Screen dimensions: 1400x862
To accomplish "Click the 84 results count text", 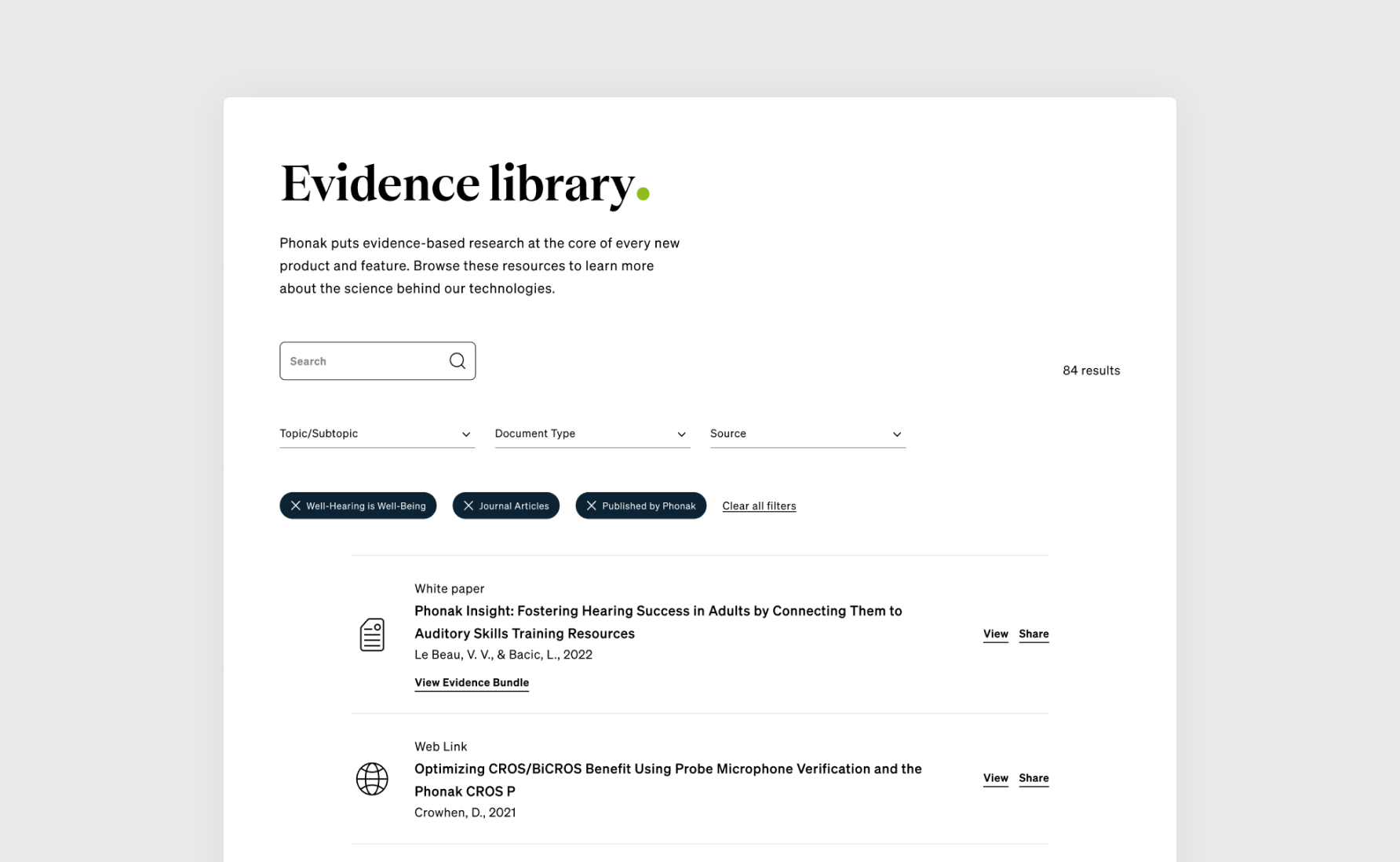I will 1091,371.
